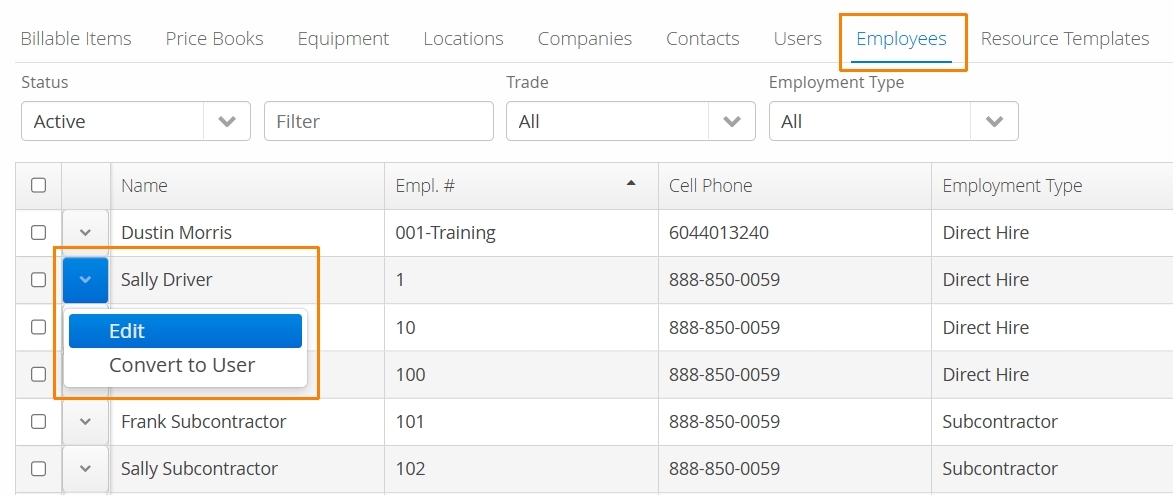Choose Edit from the row menu
This screenshot has width=1173, height=495.
point(185,331)
